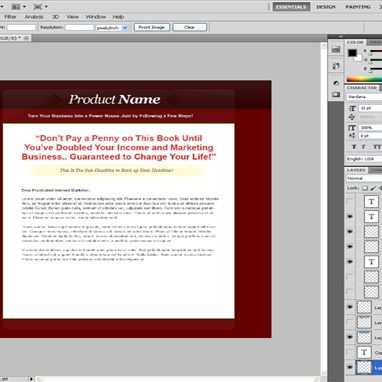Toggle Faux Italic in Character panel
The image size is (382, 382).
[364, 147]
